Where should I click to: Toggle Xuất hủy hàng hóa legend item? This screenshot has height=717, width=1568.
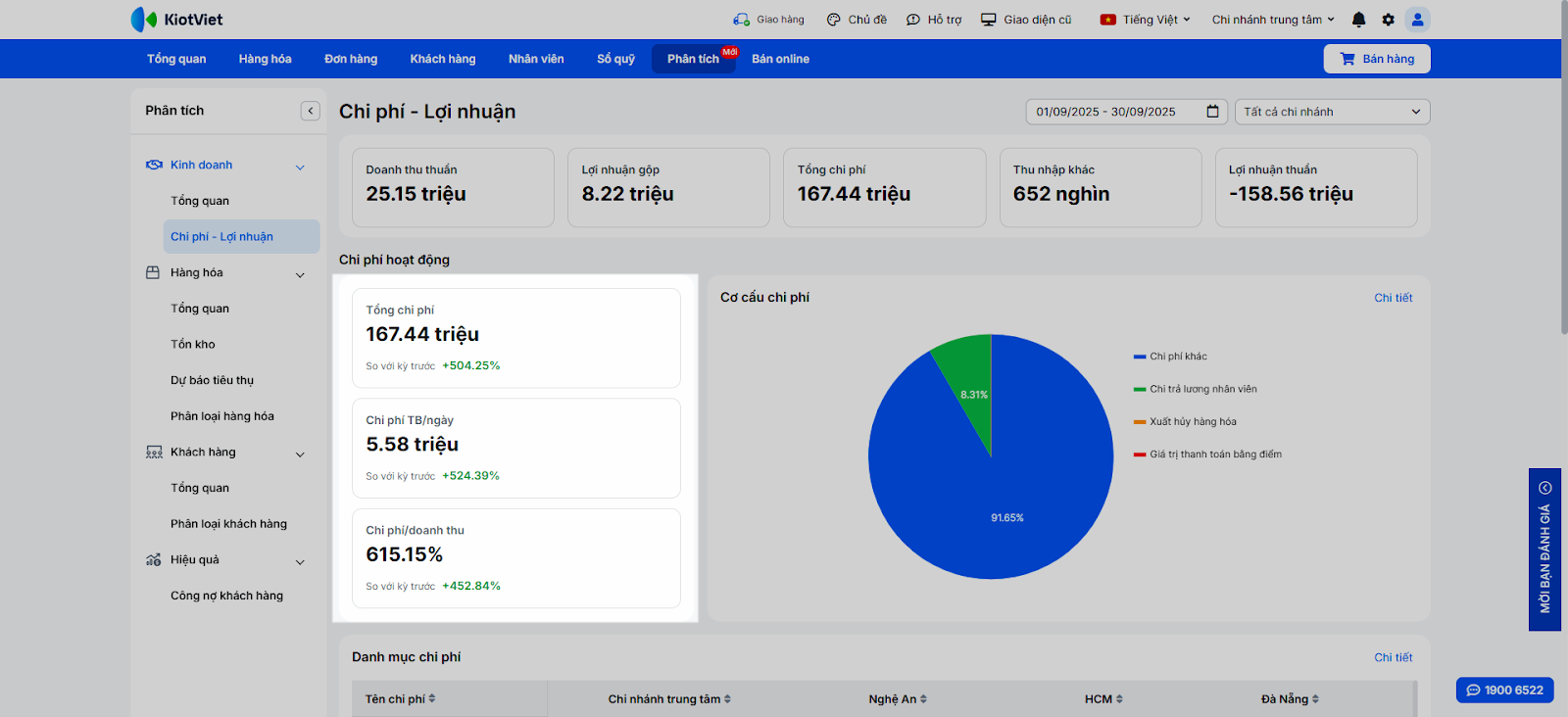tap(1192, 422)
